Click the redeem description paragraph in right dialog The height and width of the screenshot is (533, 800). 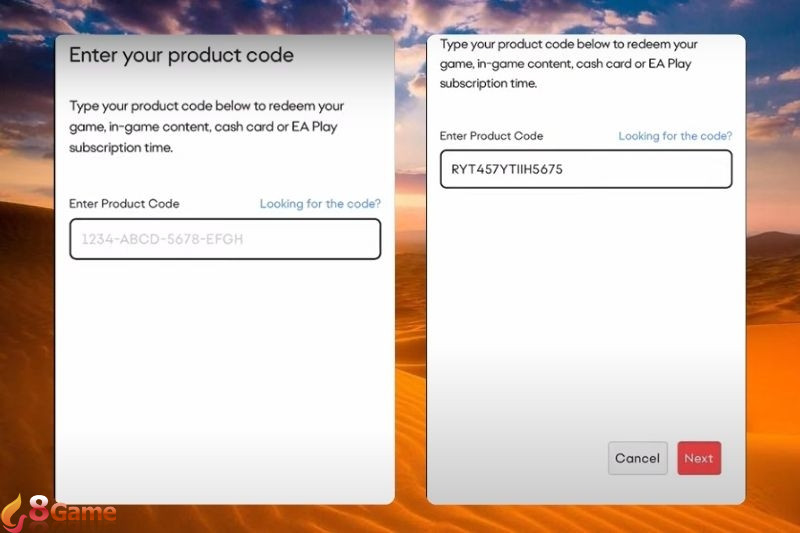click(x=569, y=64)
